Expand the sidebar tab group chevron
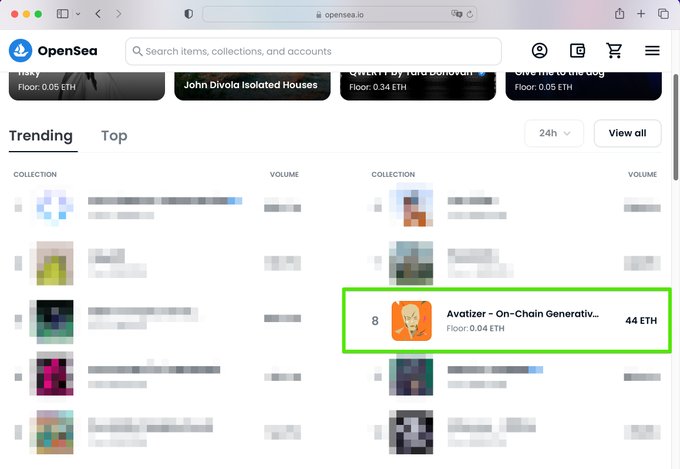 pos(78,14)
